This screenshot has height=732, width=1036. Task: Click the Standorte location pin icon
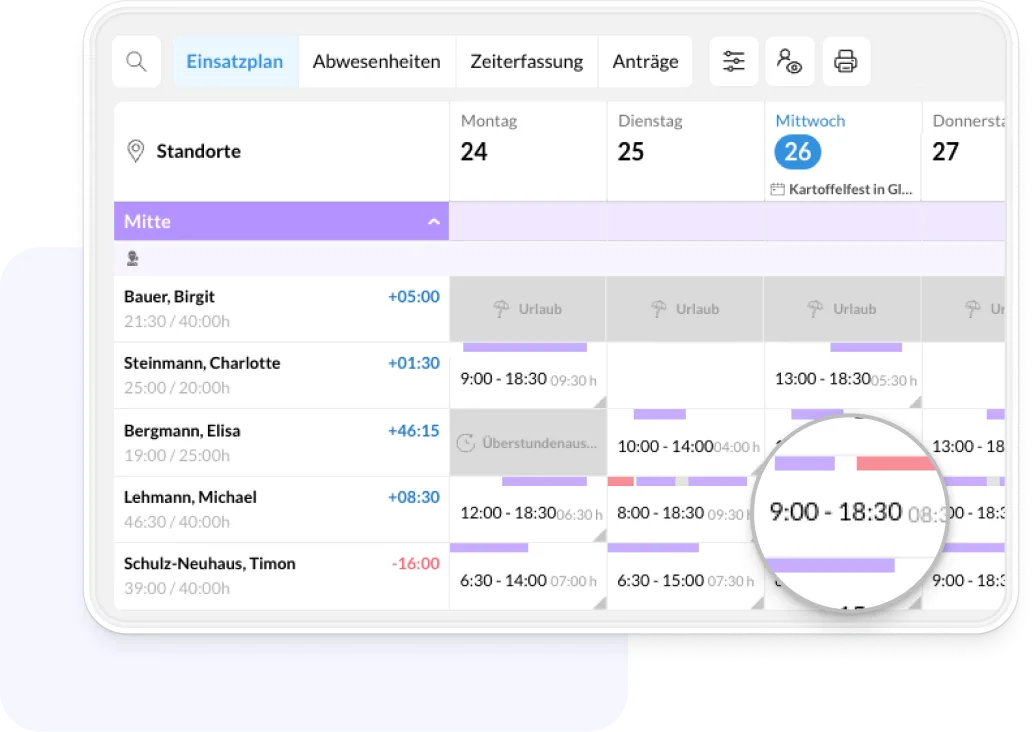point(135,151)
